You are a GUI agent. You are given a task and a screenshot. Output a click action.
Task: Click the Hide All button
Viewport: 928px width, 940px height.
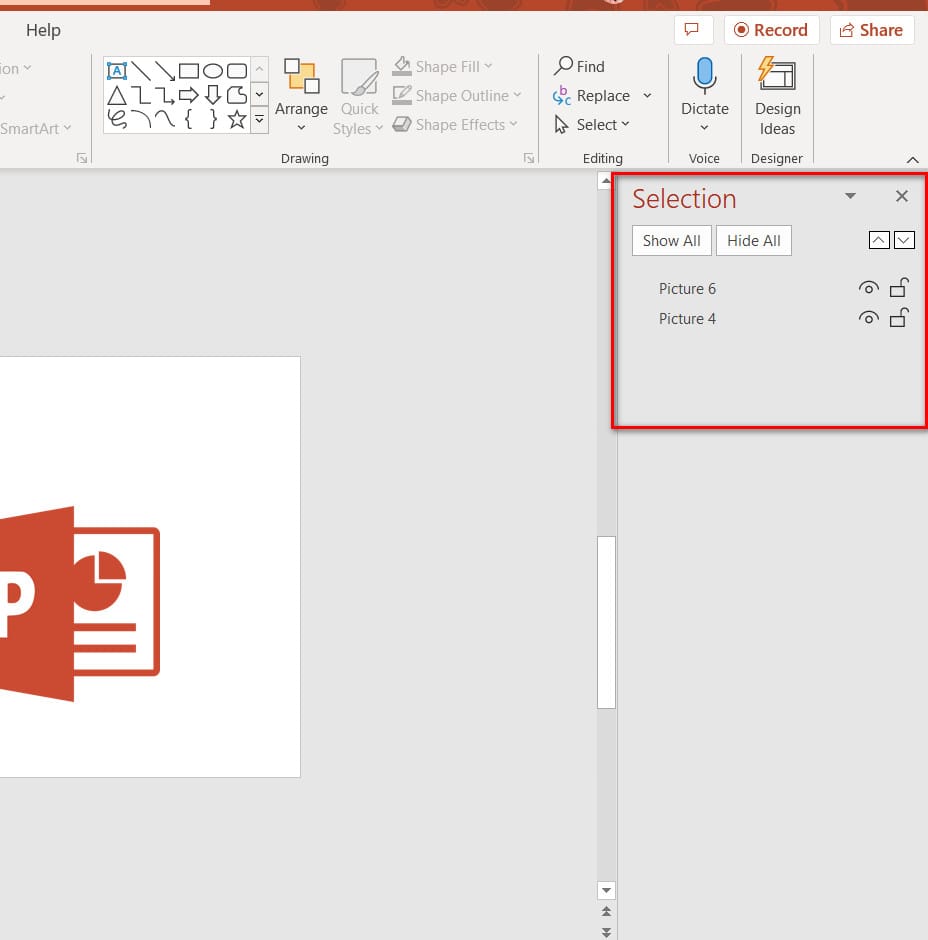pos(754,240)
